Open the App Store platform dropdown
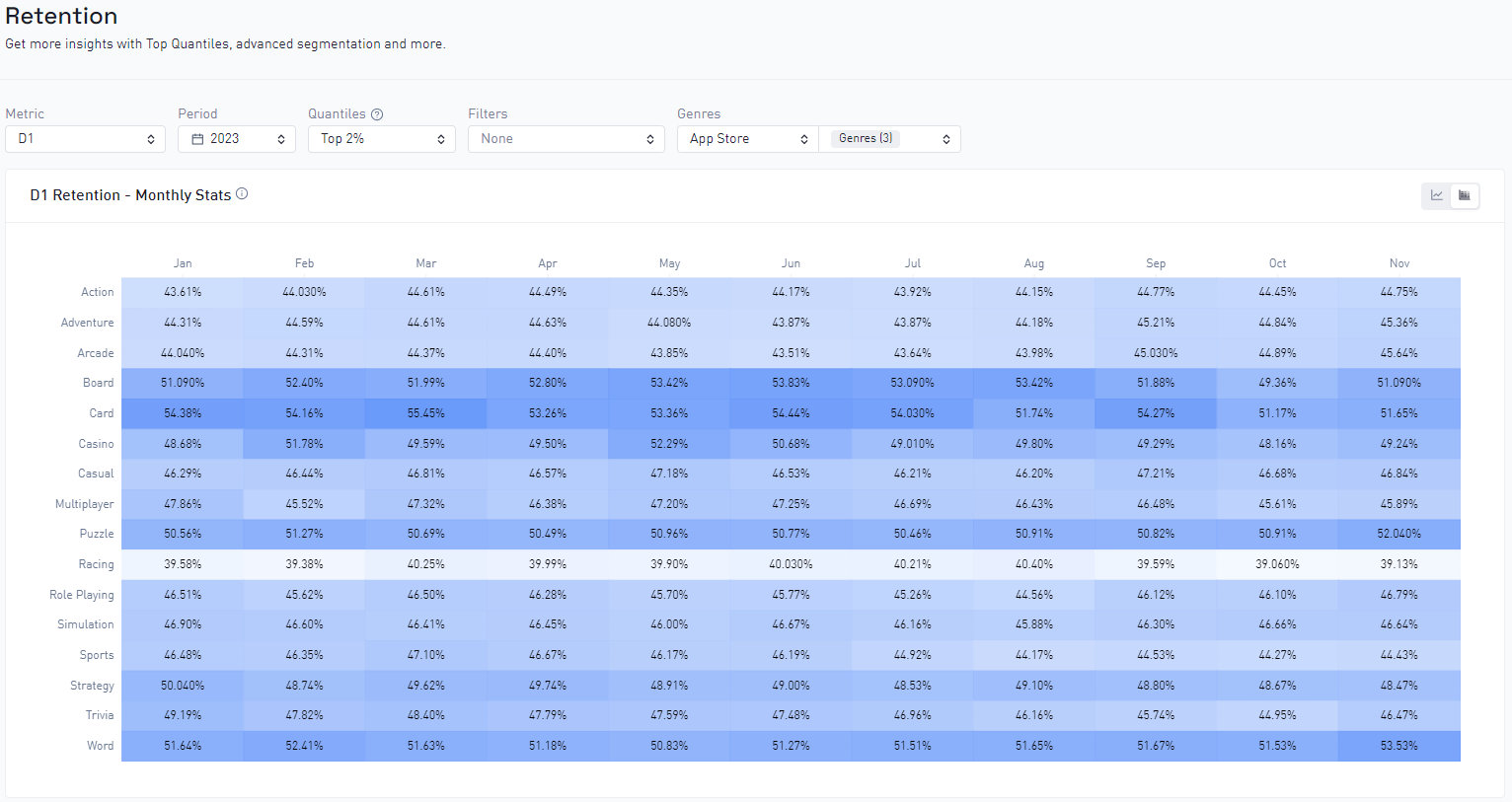 tap(747, 139)
